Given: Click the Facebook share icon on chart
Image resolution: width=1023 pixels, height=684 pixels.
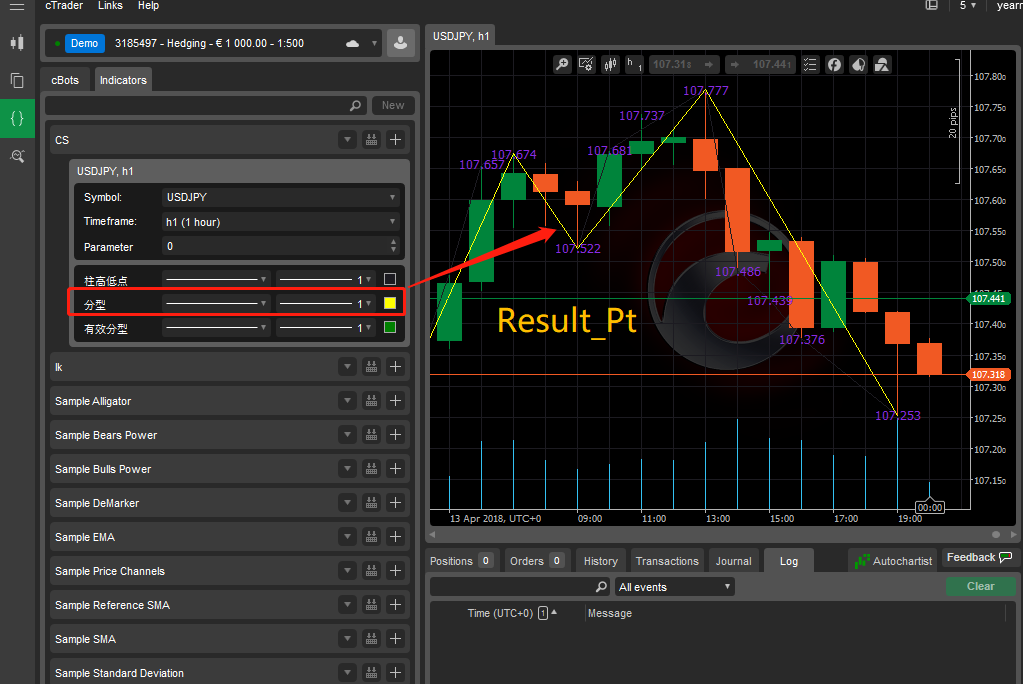Looking at the screenshot, I should pos(834,64).
